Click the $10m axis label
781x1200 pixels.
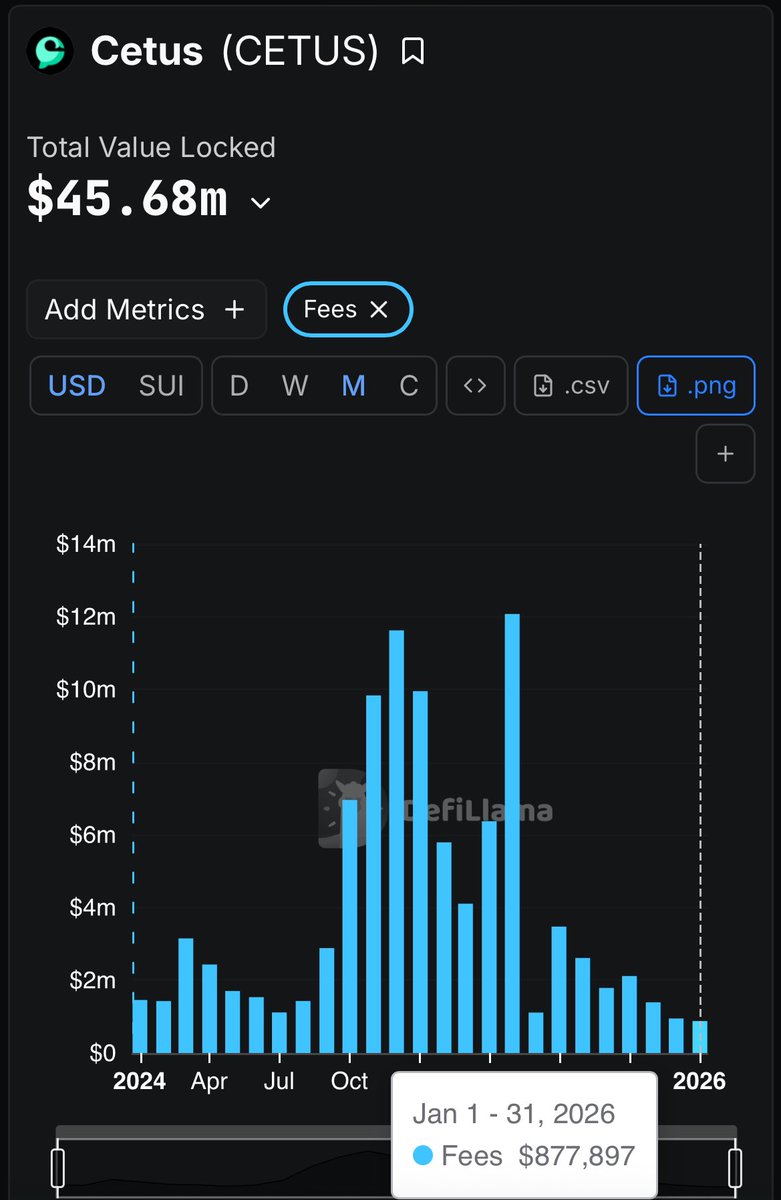[86, 690]
